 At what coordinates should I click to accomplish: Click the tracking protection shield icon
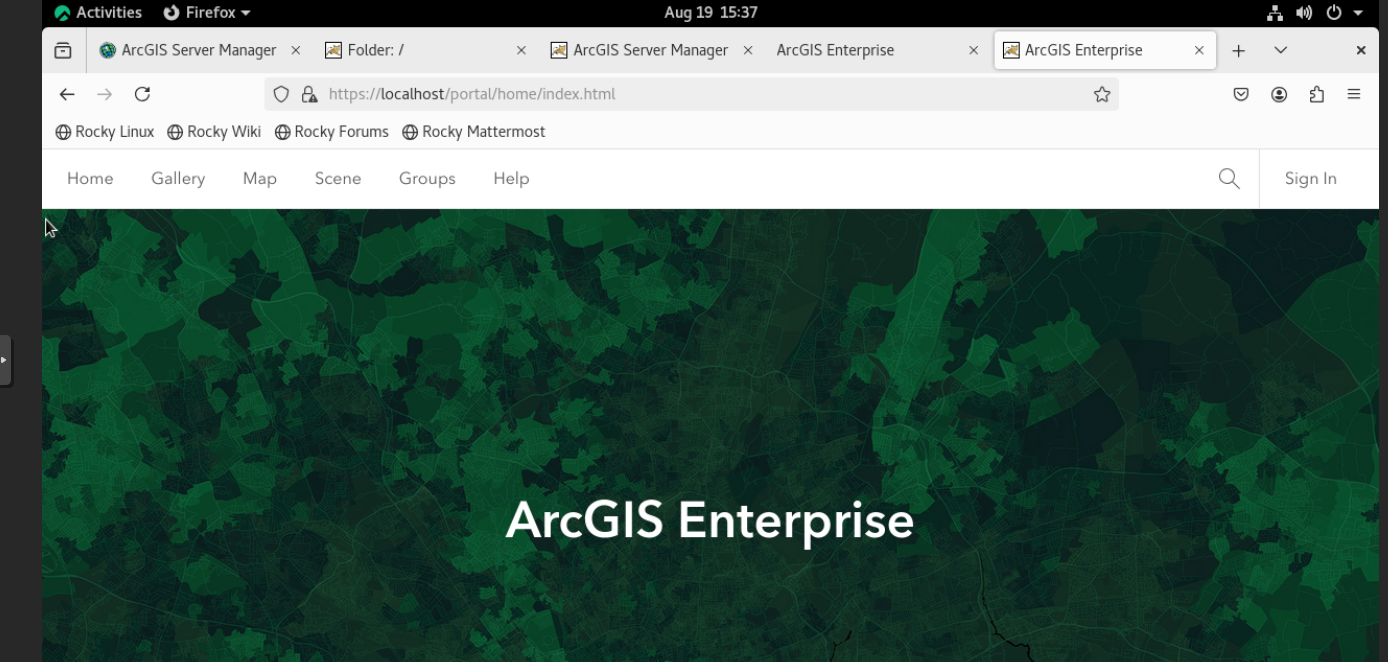point(281,94)
